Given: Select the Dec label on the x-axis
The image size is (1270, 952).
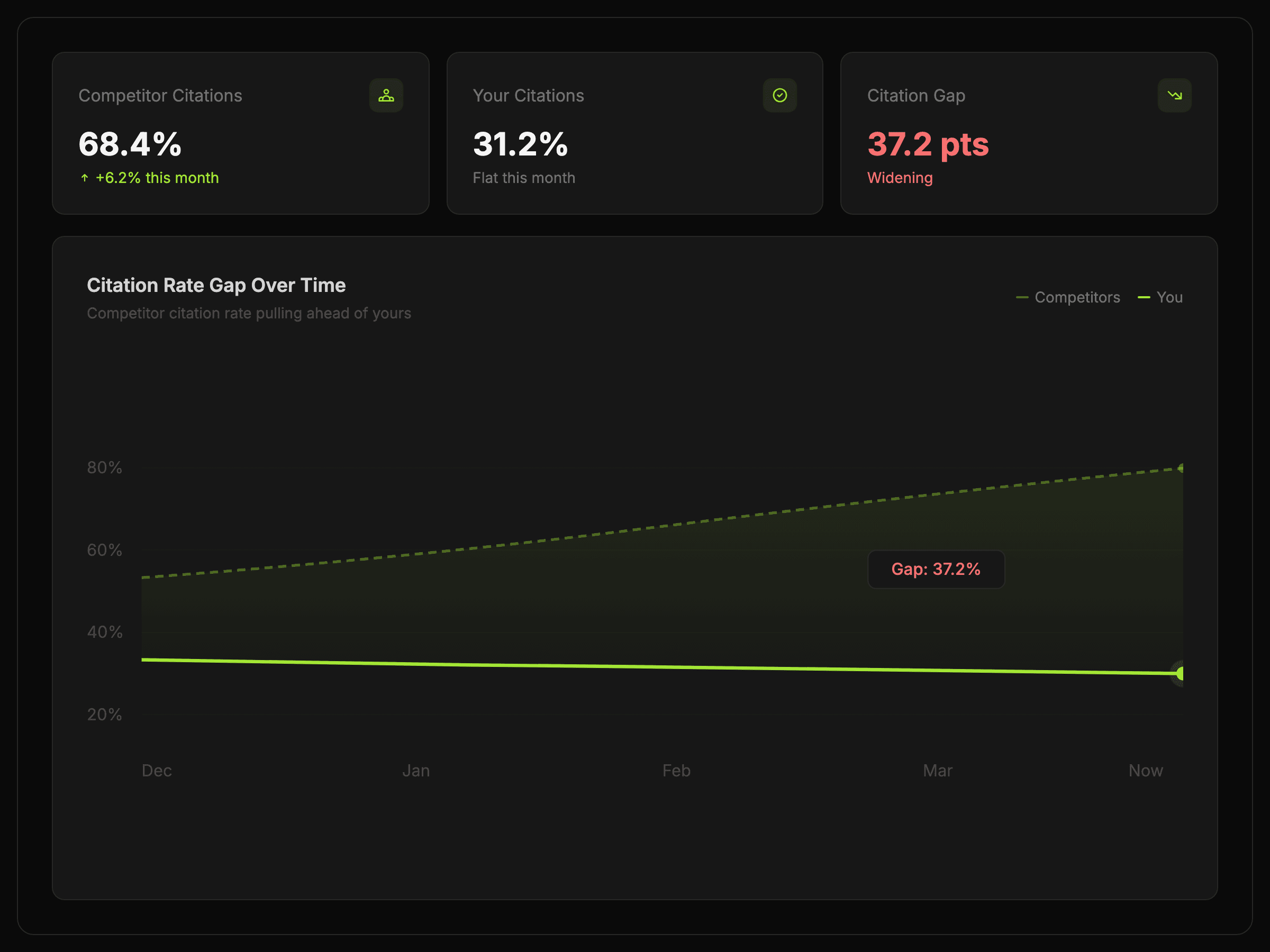Looking at the screenshot, I should click(156, 770).
